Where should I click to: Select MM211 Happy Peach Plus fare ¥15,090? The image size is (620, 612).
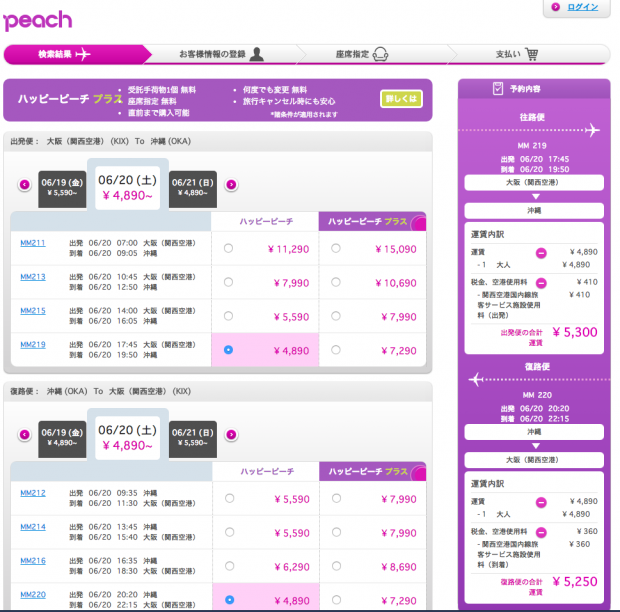[336, 248]
